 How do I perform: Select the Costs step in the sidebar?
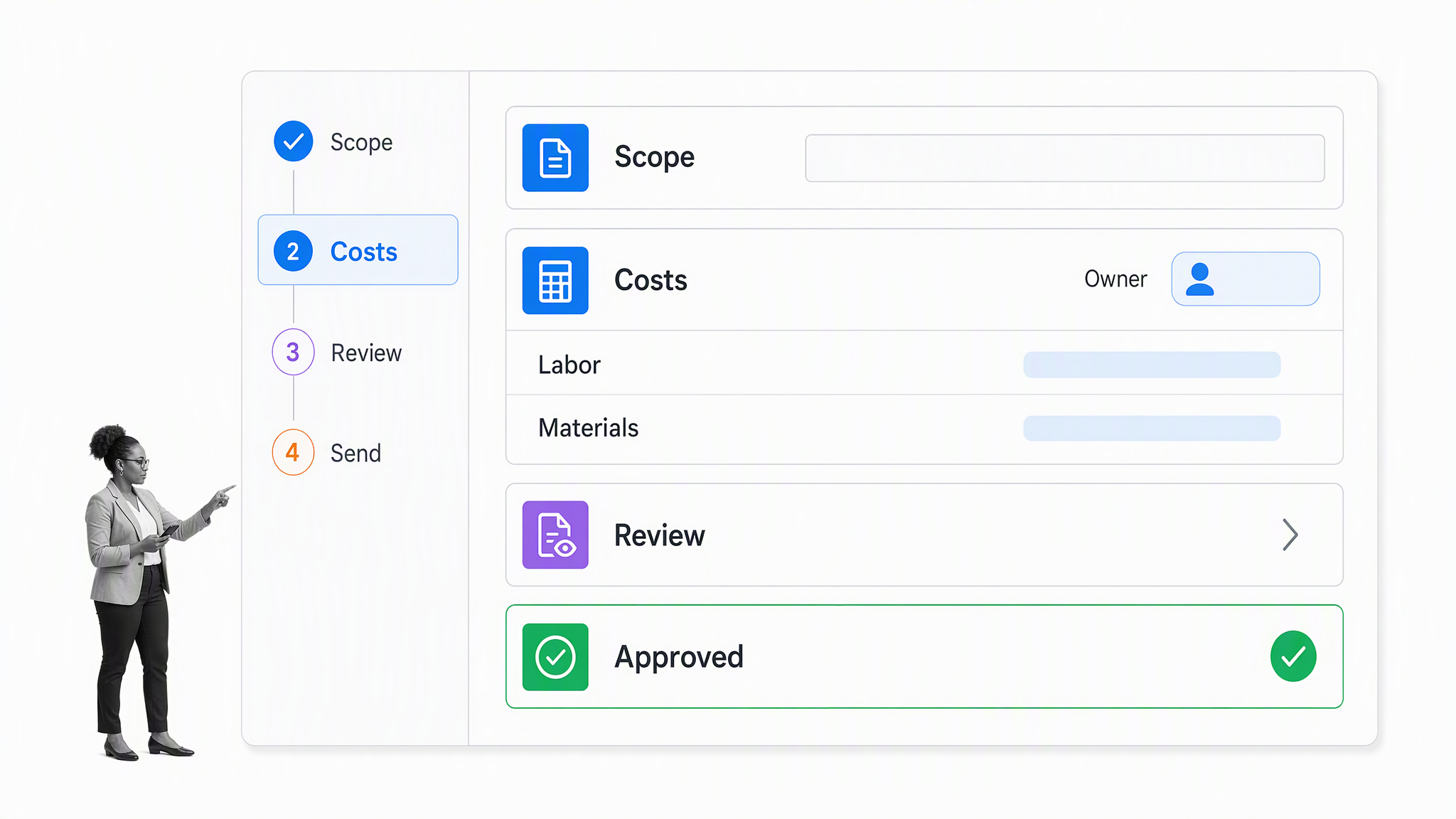pyautogui.click(x=358, y=250)
